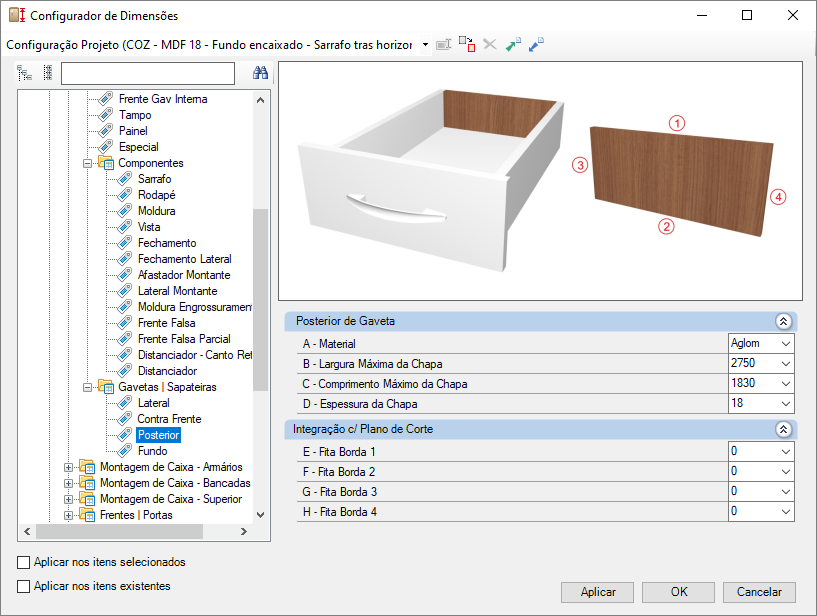The image size is (817, 616).
Task: Select the Lateral Montante tree item
Action: coord(177,291)
